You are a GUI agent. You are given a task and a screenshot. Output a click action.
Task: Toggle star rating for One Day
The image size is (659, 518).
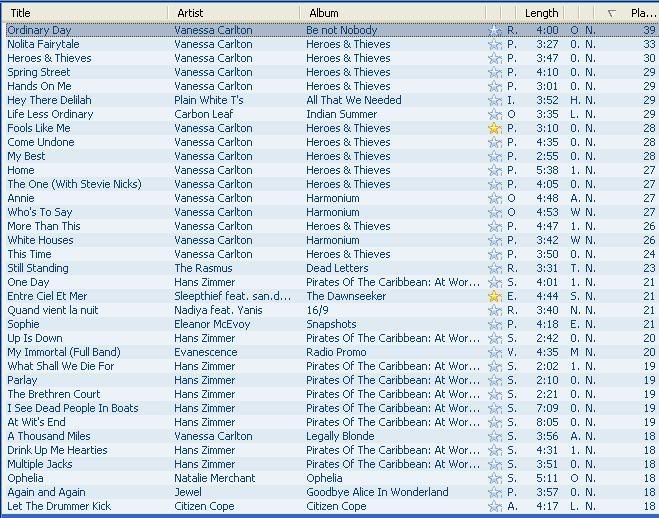point(495,282)
